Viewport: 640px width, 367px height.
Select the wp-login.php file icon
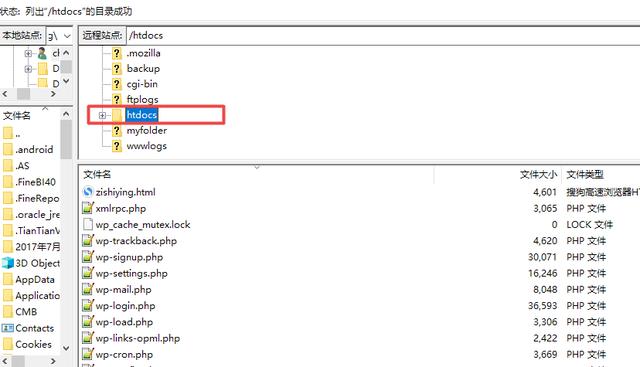pos(87,305)
